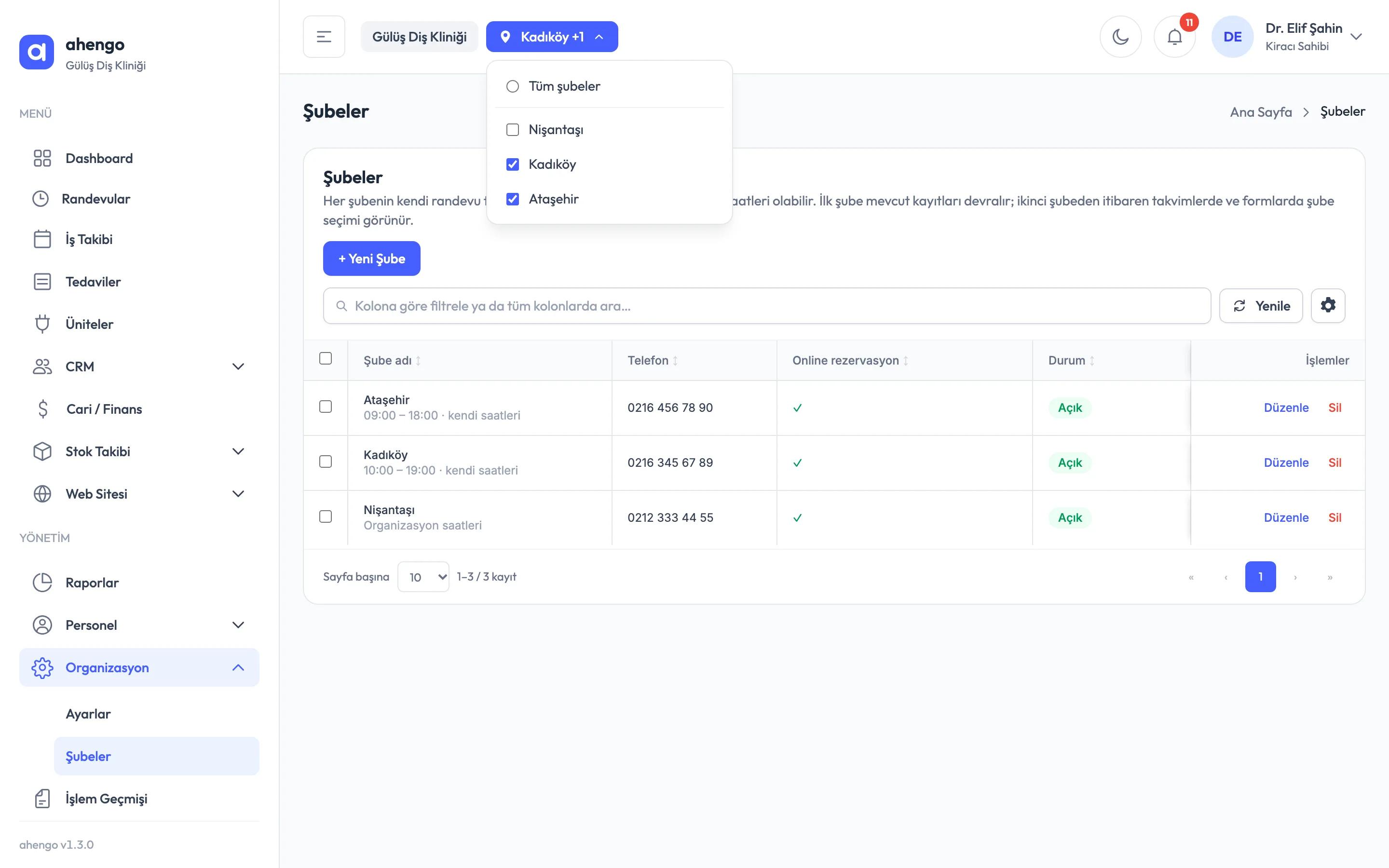Open notifications bell icon
This screenshot has width=1389, height=868.
click(1174, 37)
